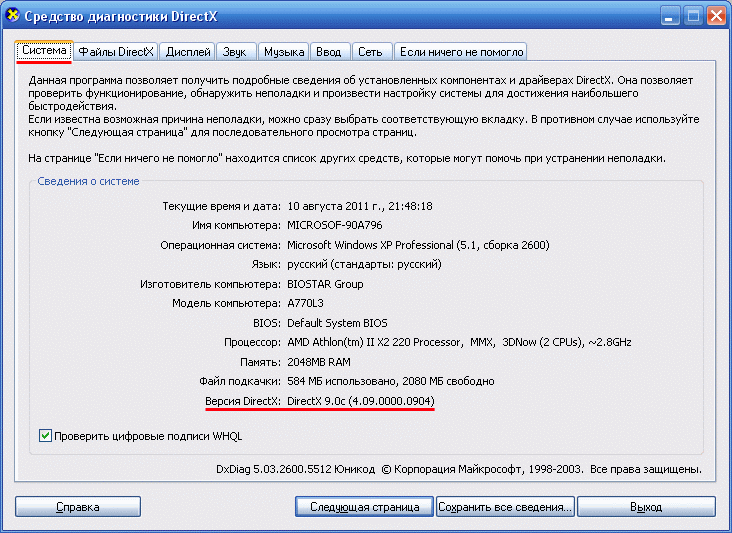Go to the Музыка tab

coord(284,52)
